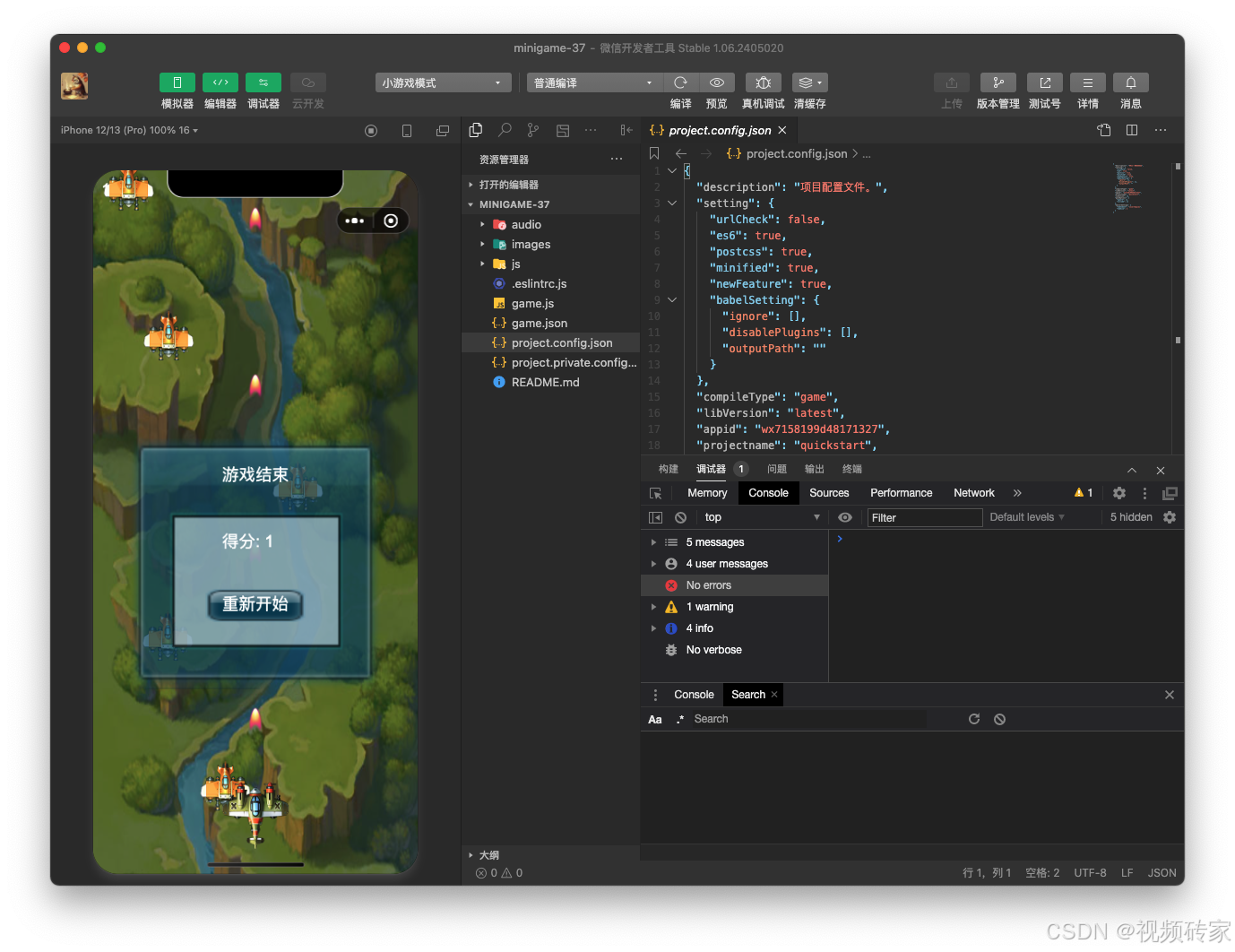Click the bookmark icon in the breadcrumb bar
The image size is (1235, 952).
click(654, 153)
